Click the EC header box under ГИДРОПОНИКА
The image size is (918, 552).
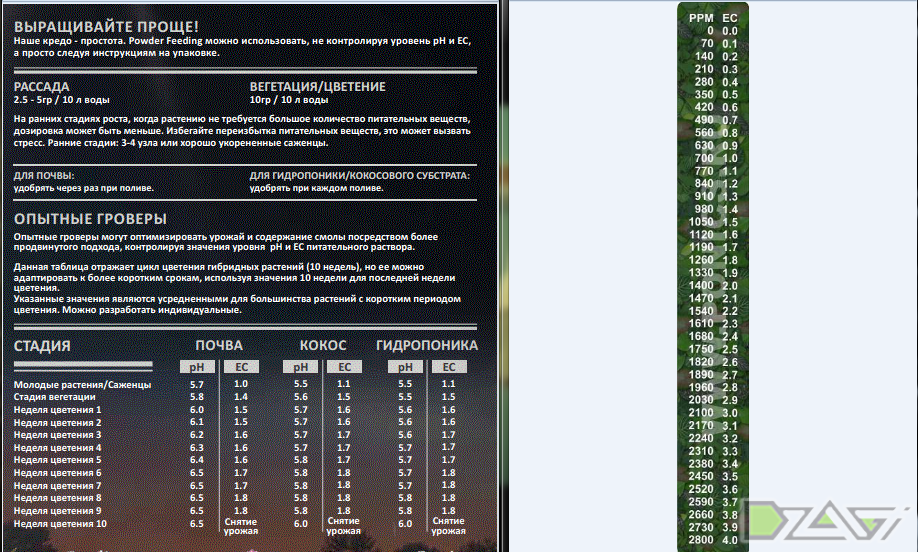pyautogui.click(x=449, y=367)
